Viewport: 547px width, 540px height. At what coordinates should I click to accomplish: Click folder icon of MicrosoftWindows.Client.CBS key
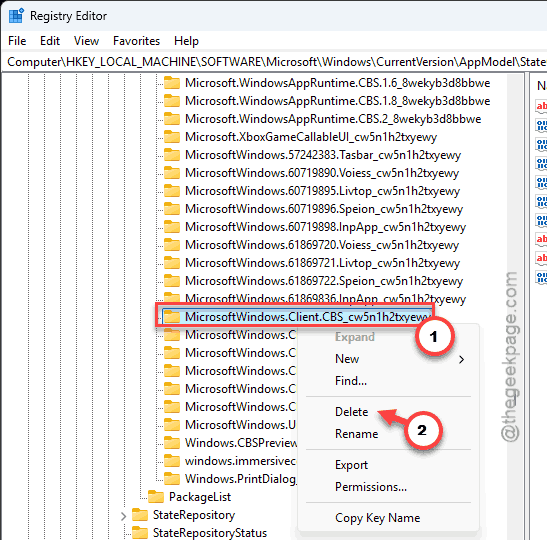coord(172,317)
